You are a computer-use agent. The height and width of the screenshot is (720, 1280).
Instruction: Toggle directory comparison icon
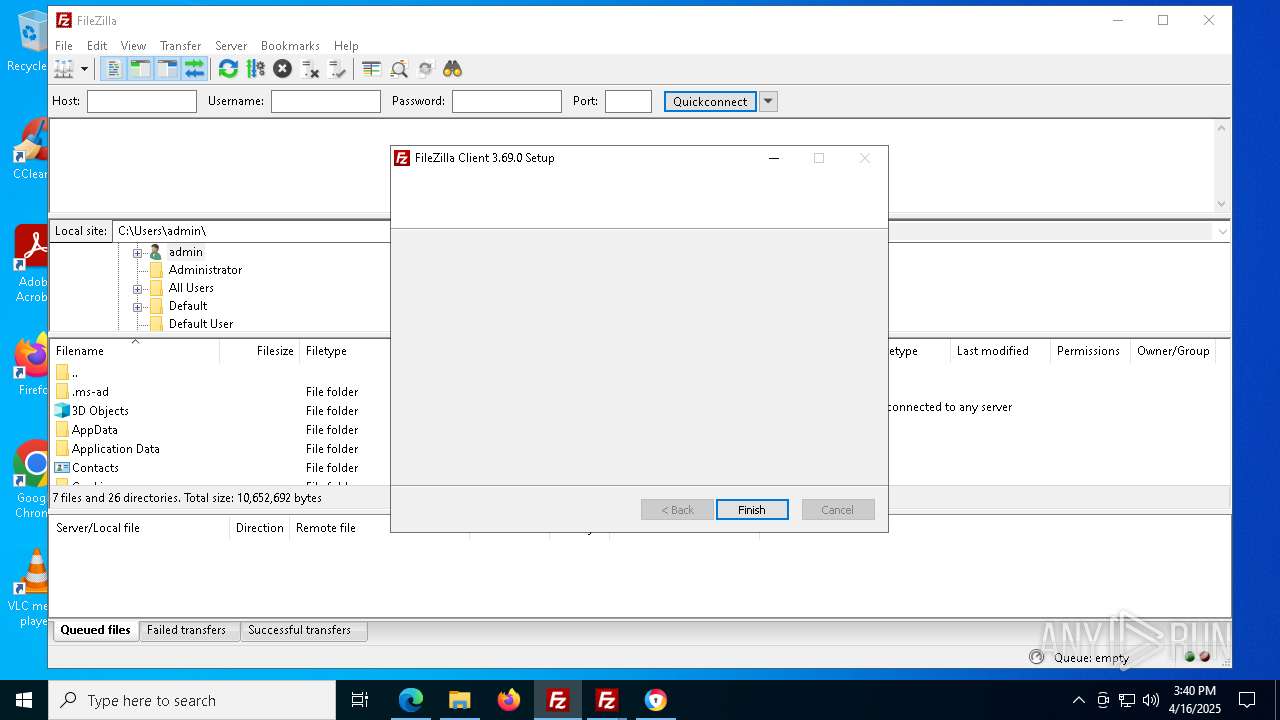click(399, 69)
